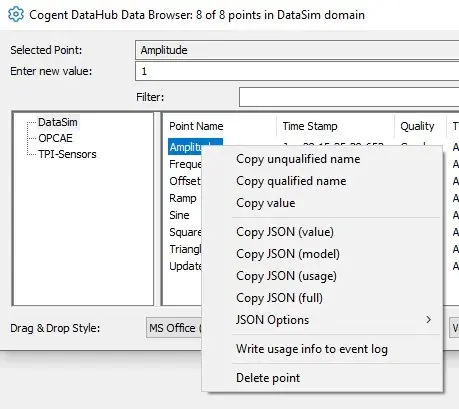Click the Cogent DataHub gear icon
The image size is (459, 409).
[16, 15]
